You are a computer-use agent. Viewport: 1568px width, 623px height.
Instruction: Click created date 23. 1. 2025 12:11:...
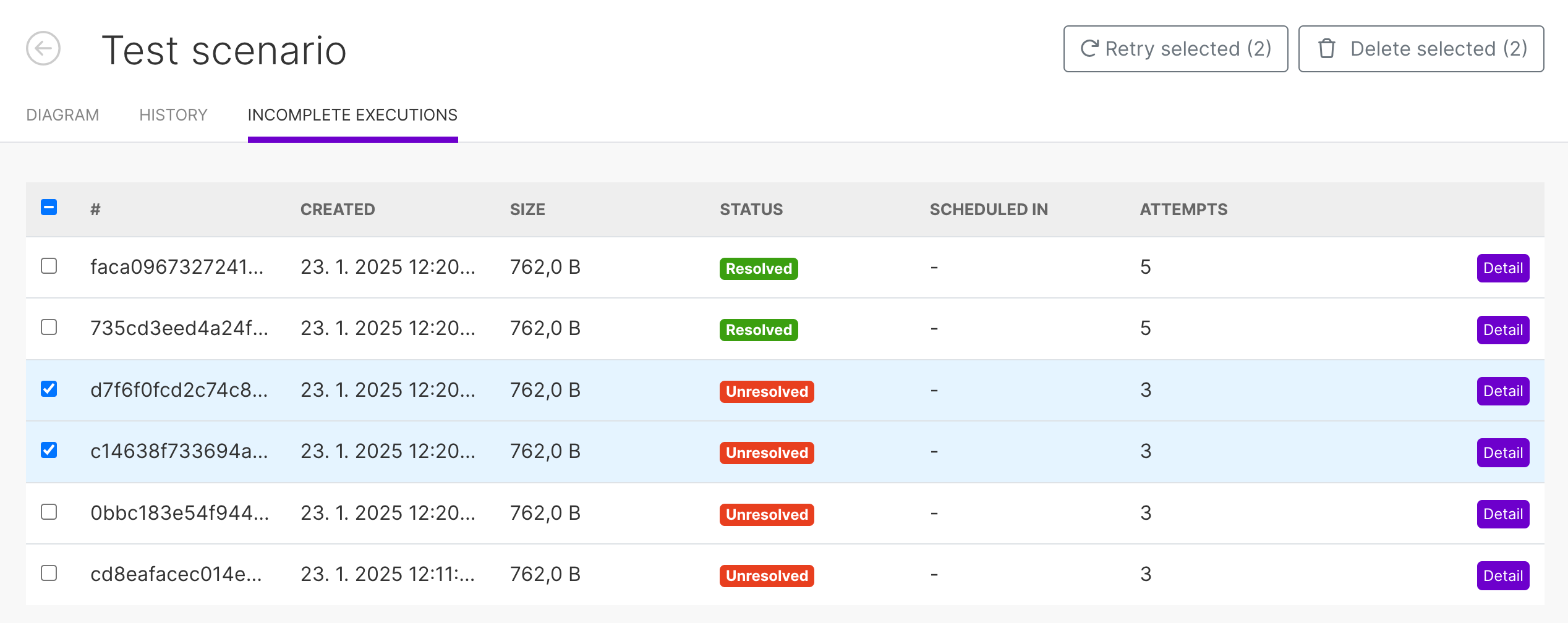click(388, 574)
